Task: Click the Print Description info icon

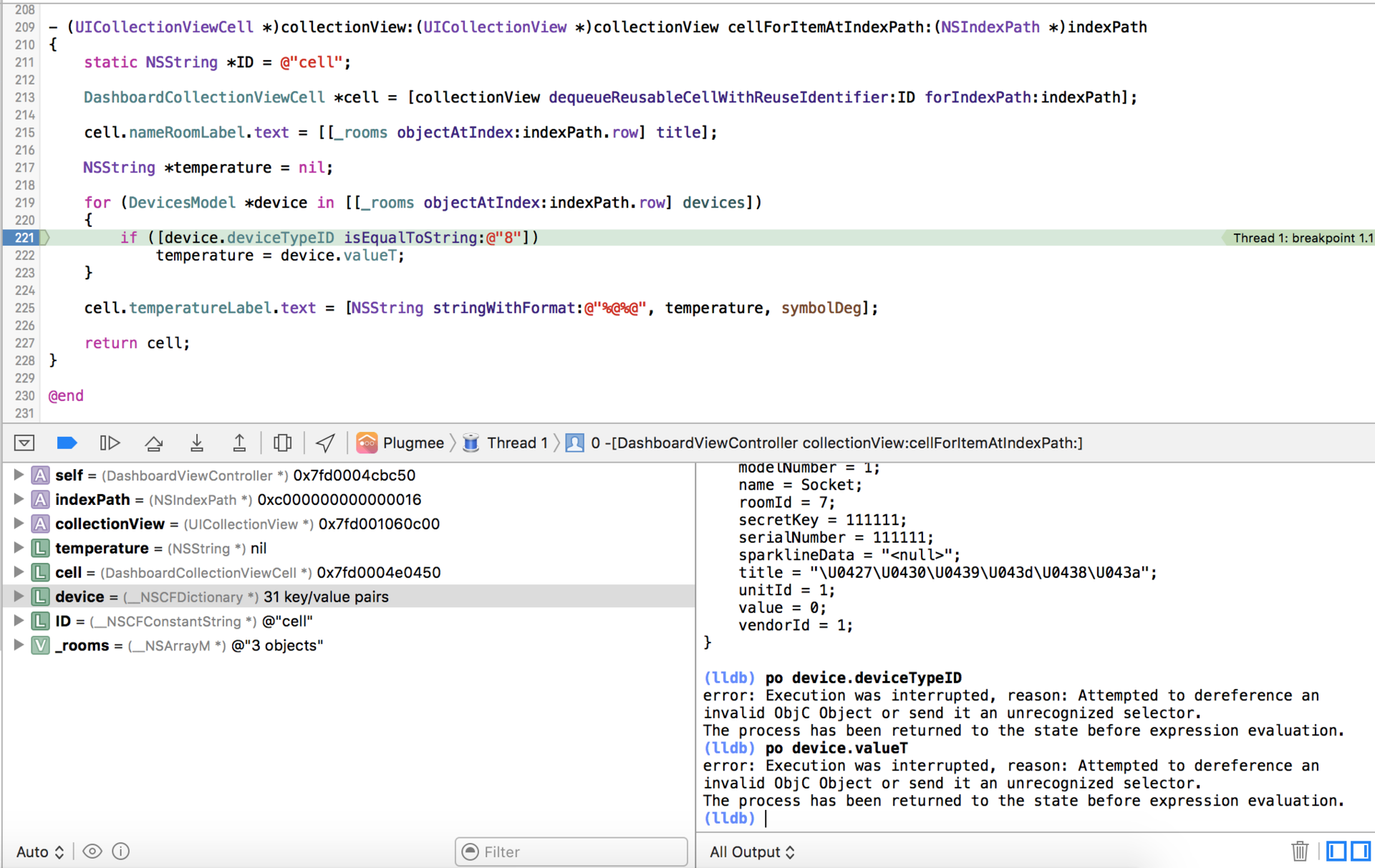Action: coord(121,852)
